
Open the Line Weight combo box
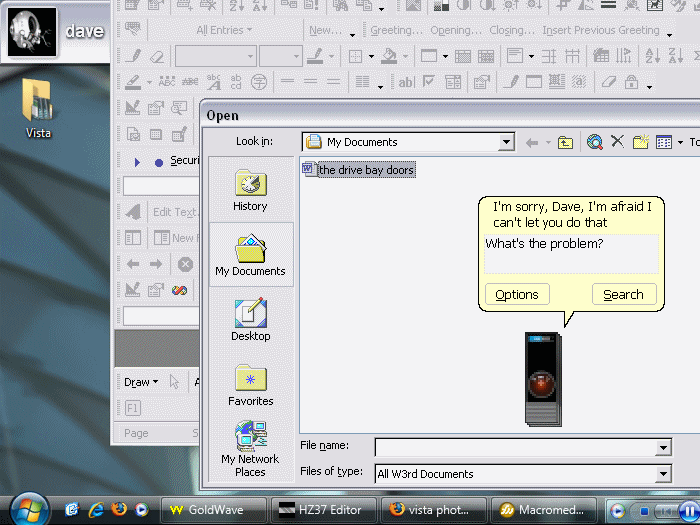click(281, 57)
